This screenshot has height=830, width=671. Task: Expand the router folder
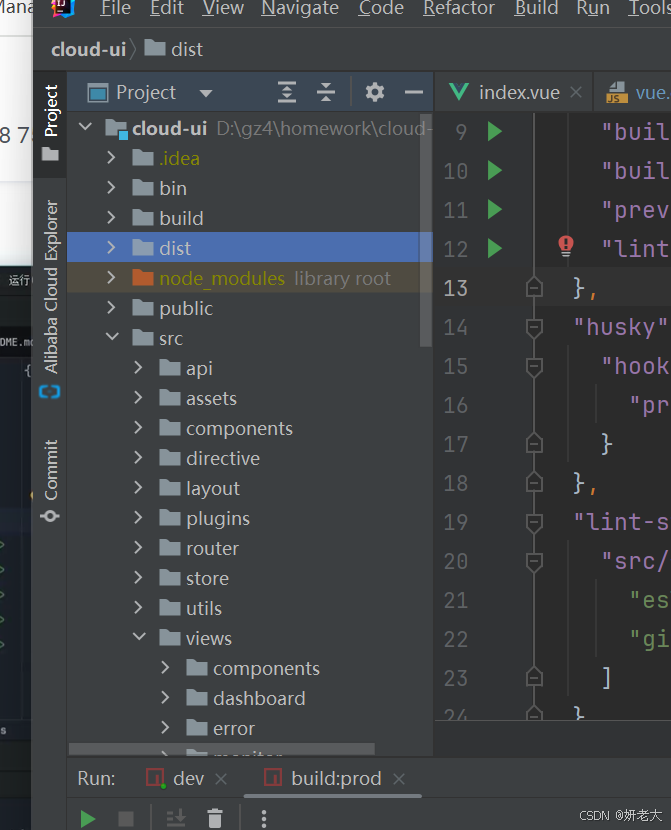(x=138, y=547)
